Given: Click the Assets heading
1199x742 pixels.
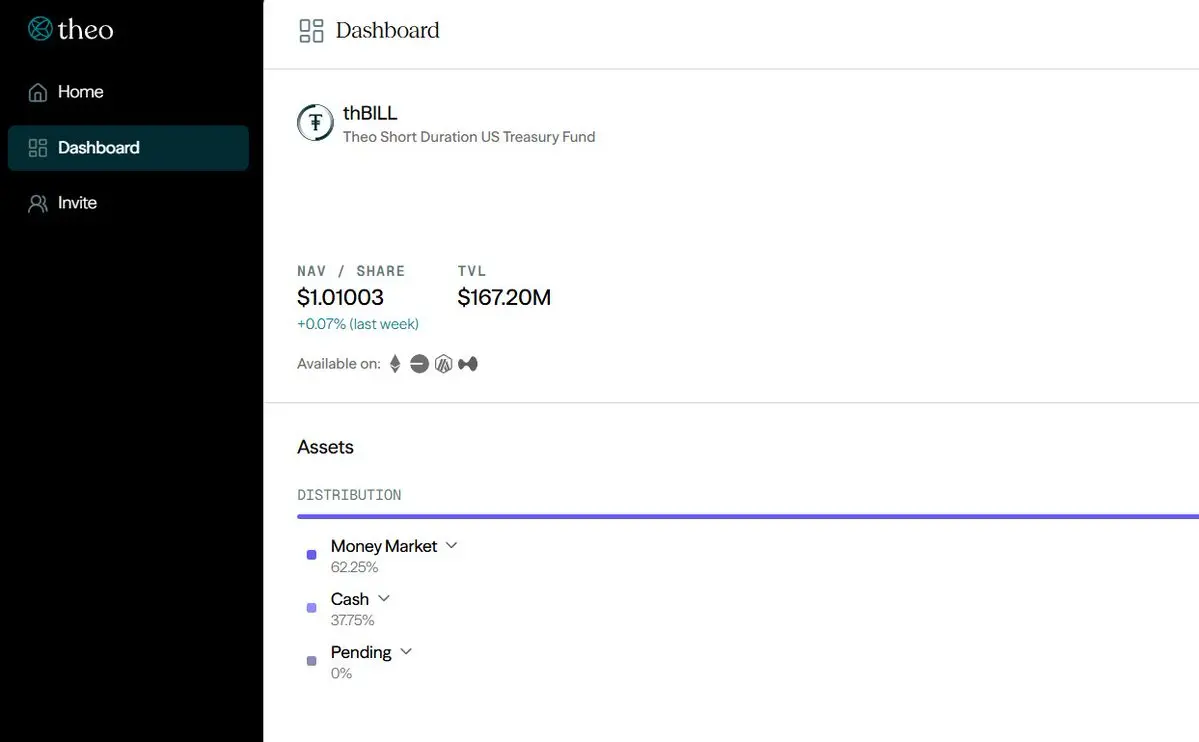Looking at the screenshot, I should click(326, 447).
